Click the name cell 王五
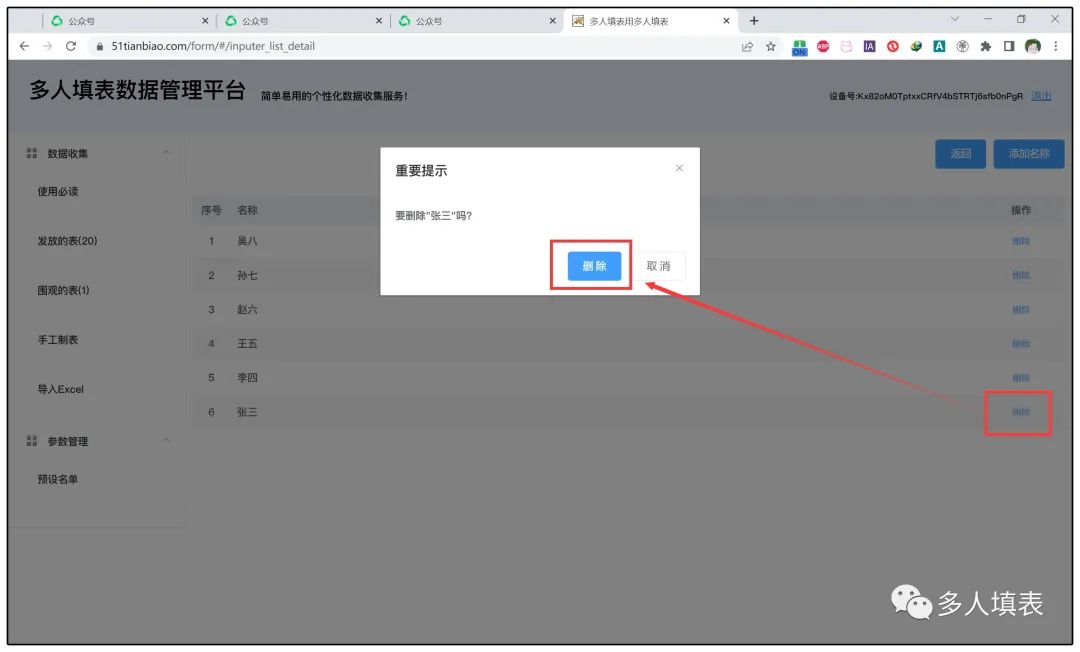Screen dimensions: 1080x652 247,344
